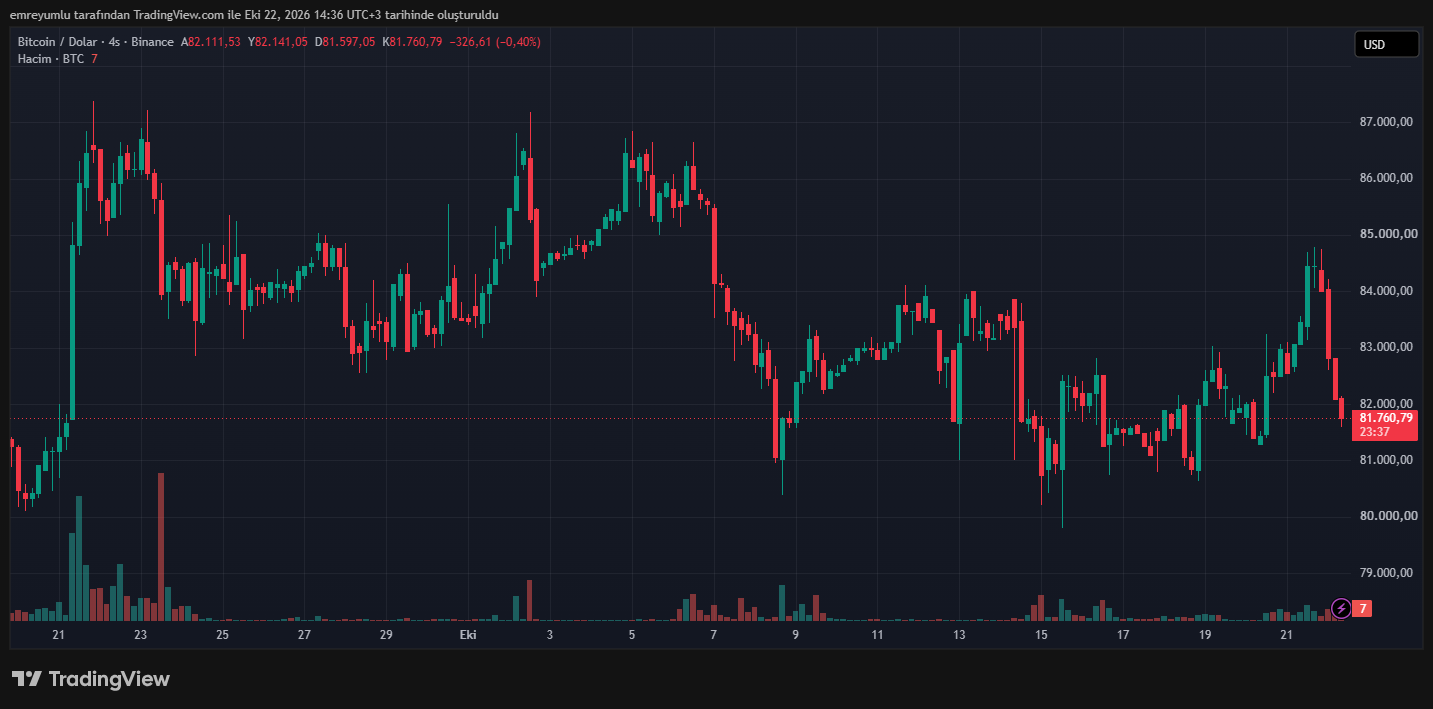Click the change value −326,61 (−0,40%)
This screenshot has height=709, width=1433.
click(495, 42)
